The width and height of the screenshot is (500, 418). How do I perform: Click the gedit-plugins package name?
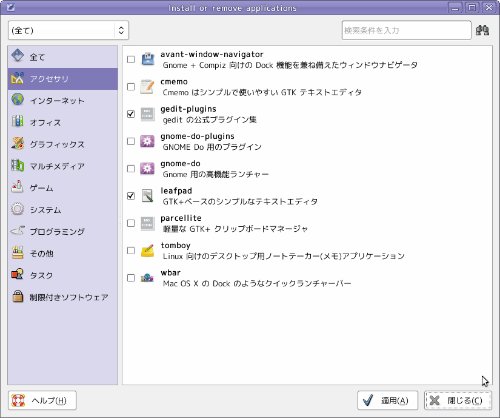pyautogui.click(x=188, y=109)
